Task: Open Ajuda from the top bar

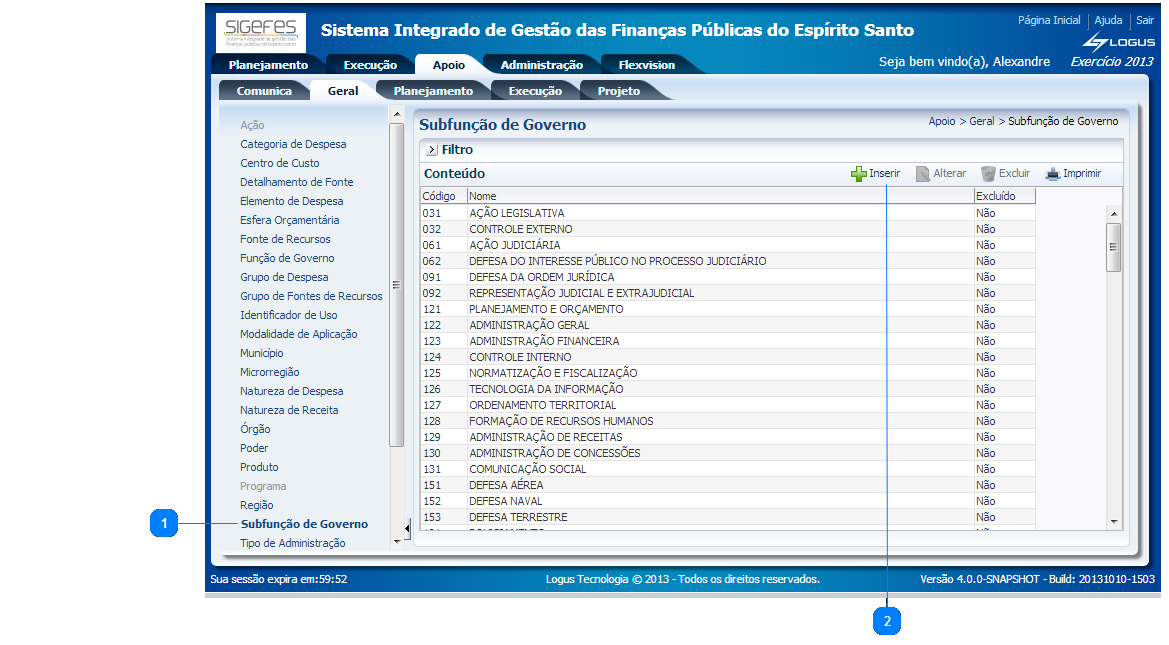Action: [x=1110, y=20]
